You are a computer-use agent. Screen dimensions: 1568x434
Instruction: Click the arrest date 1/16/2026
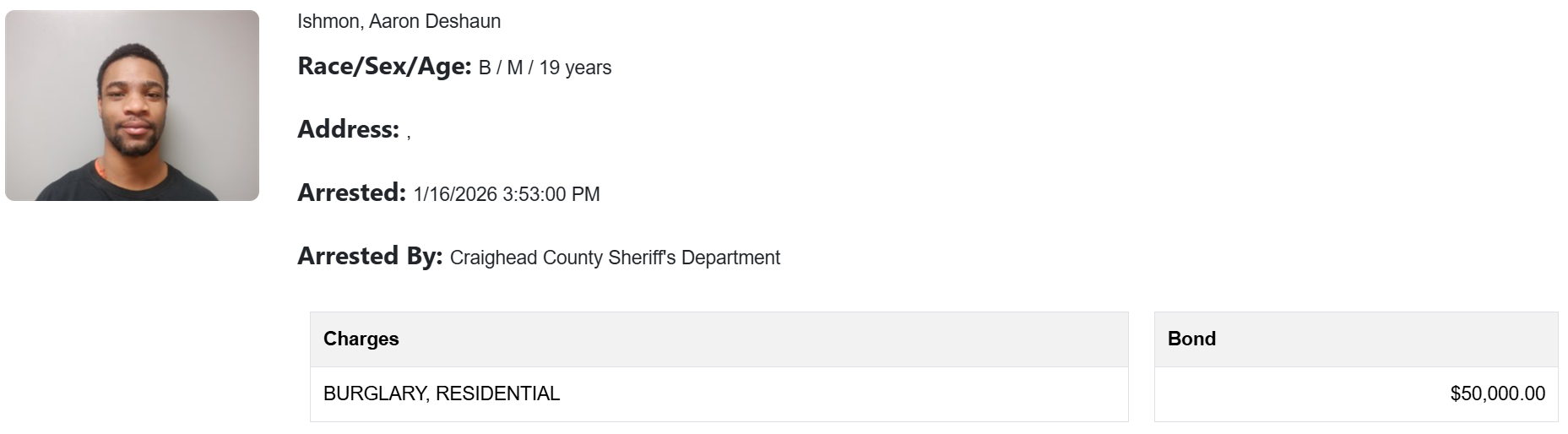point(455,194)
